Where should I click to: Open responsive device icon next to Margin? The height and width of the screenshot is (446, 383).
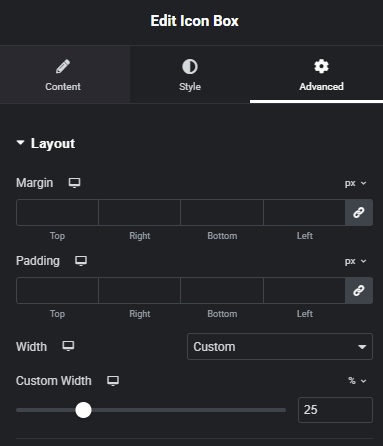(74, 183)
